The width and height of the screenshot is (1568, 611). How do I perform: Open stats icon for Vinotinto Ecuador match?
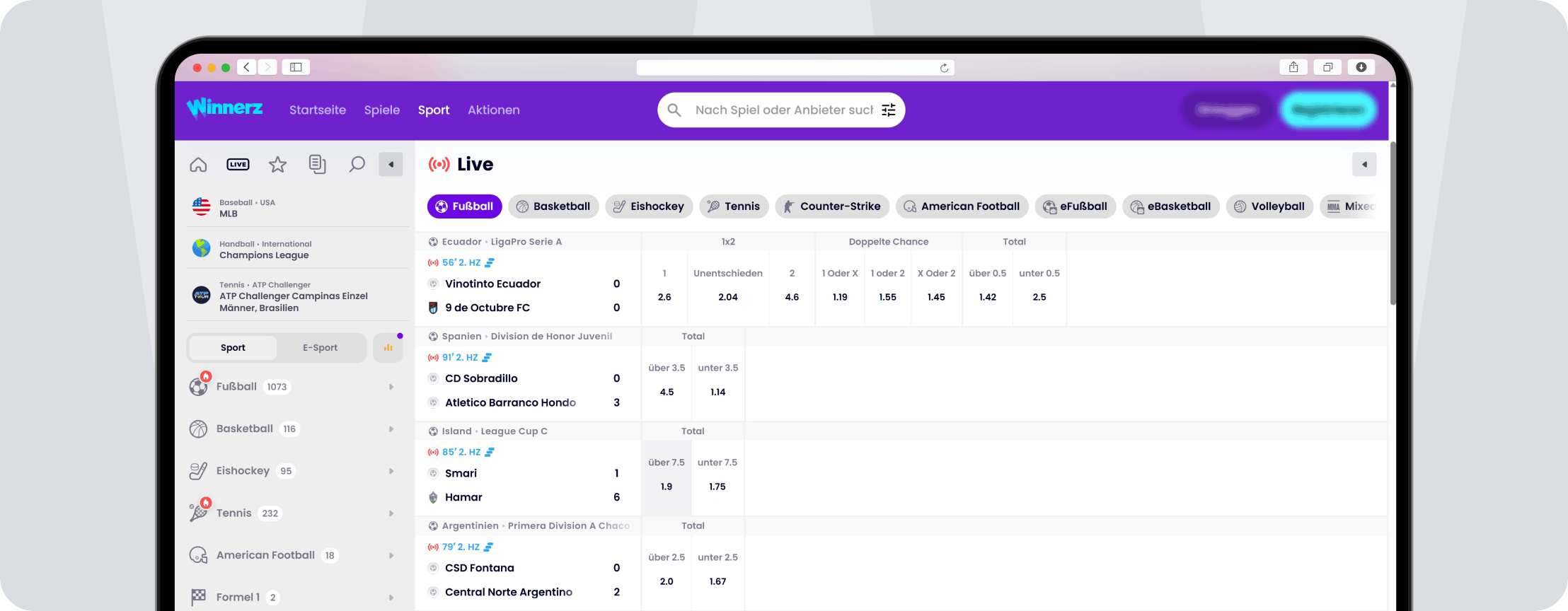[x=490, y=262]
